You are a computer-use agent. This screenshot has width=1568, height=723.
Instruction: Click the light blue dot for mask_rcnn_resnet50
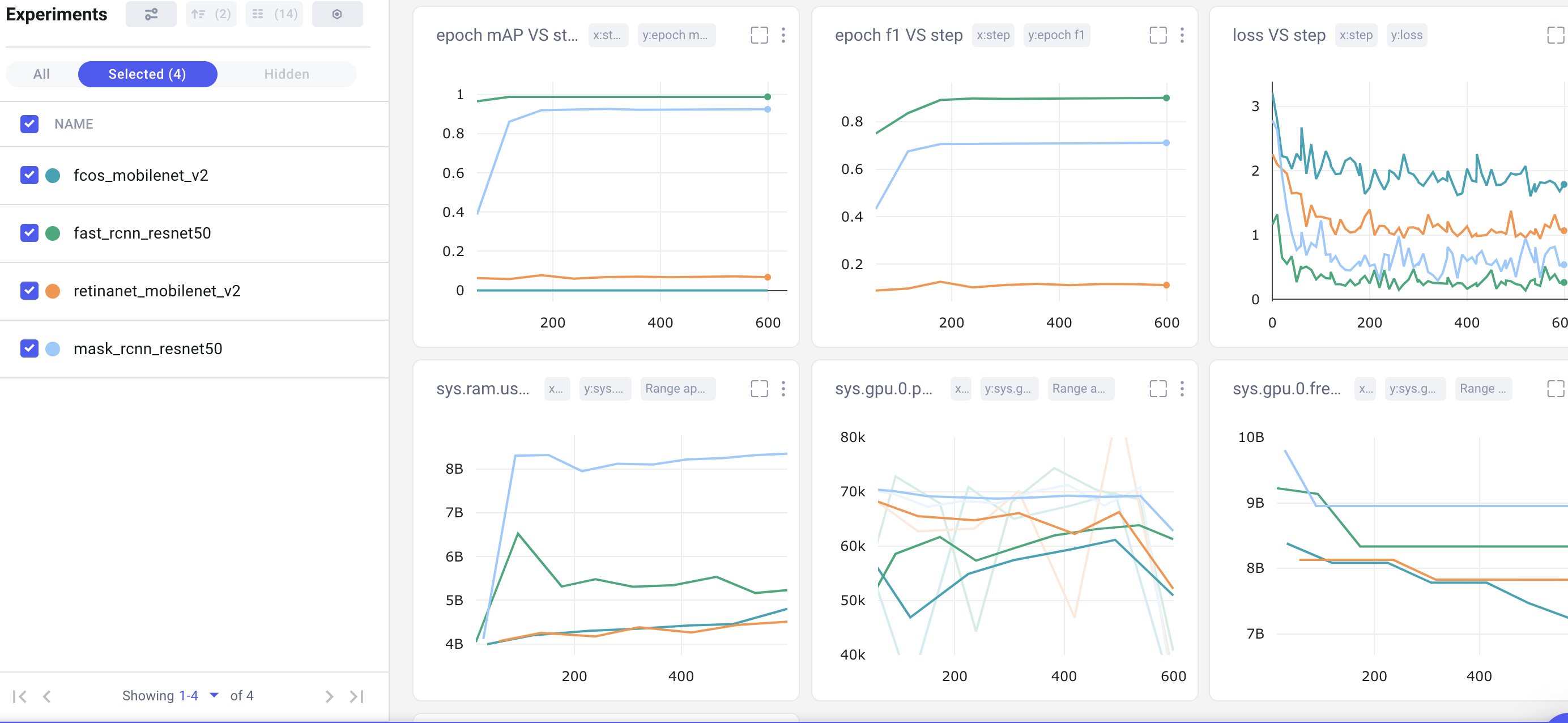coord(53,349)
